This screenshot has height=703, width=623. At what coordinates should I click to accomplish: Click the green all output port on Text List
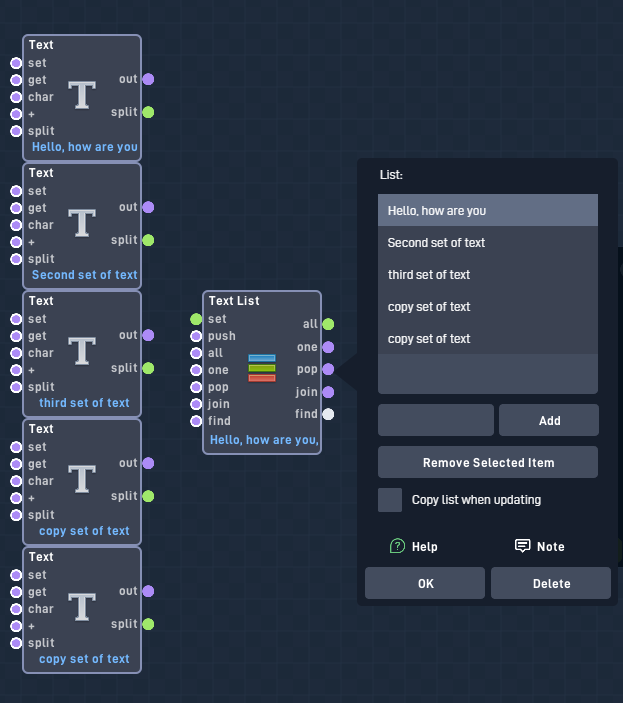pos(328,324)
